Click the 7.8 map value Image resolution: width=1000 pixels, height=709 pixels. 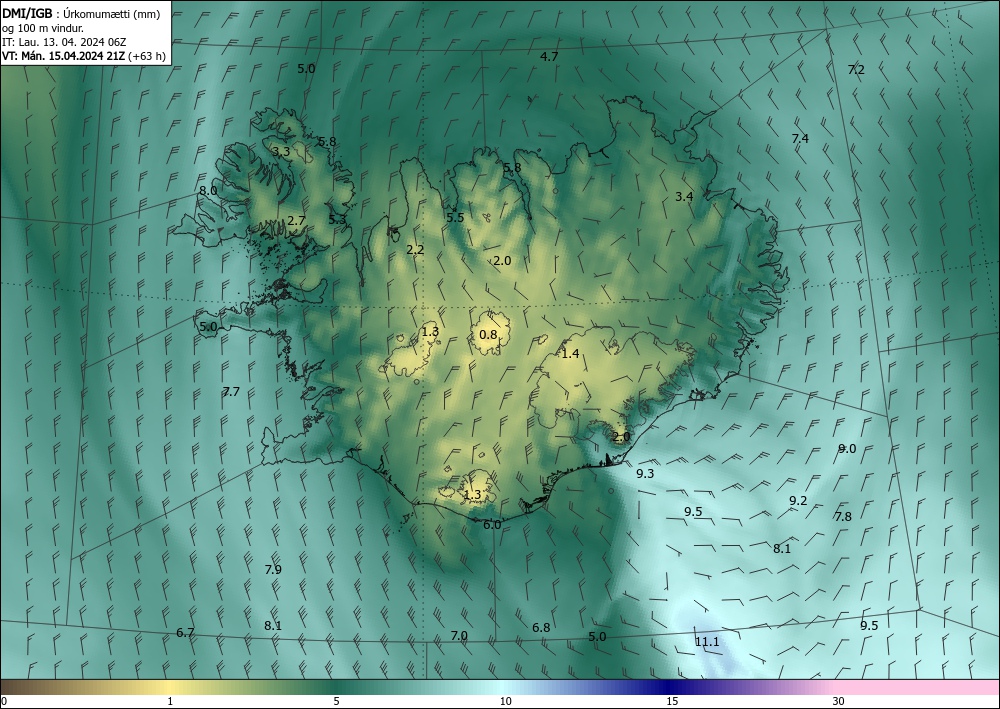tap(843, 517)
